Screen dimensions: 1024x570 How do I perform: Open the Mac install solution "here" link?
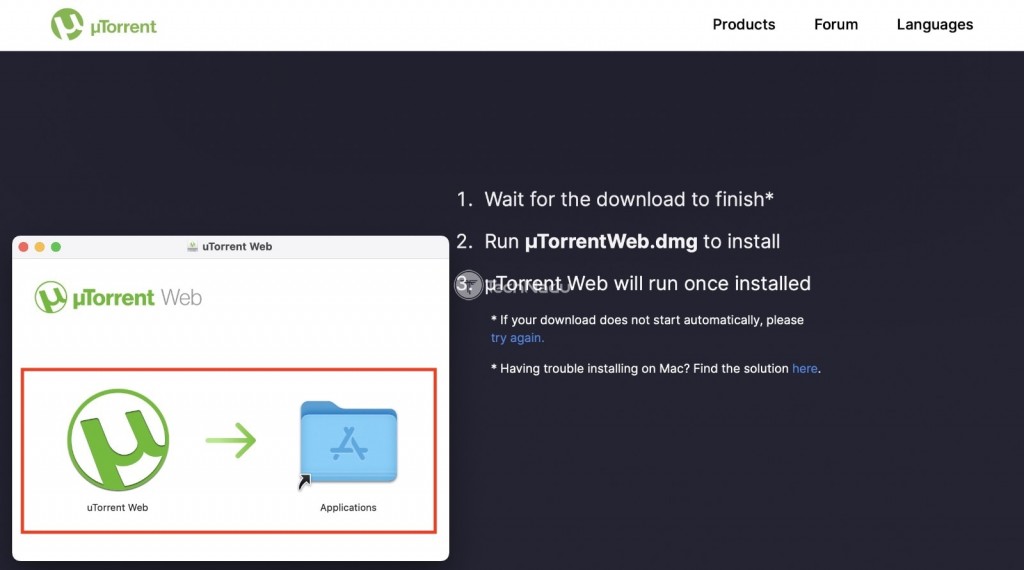click(804, 368)
